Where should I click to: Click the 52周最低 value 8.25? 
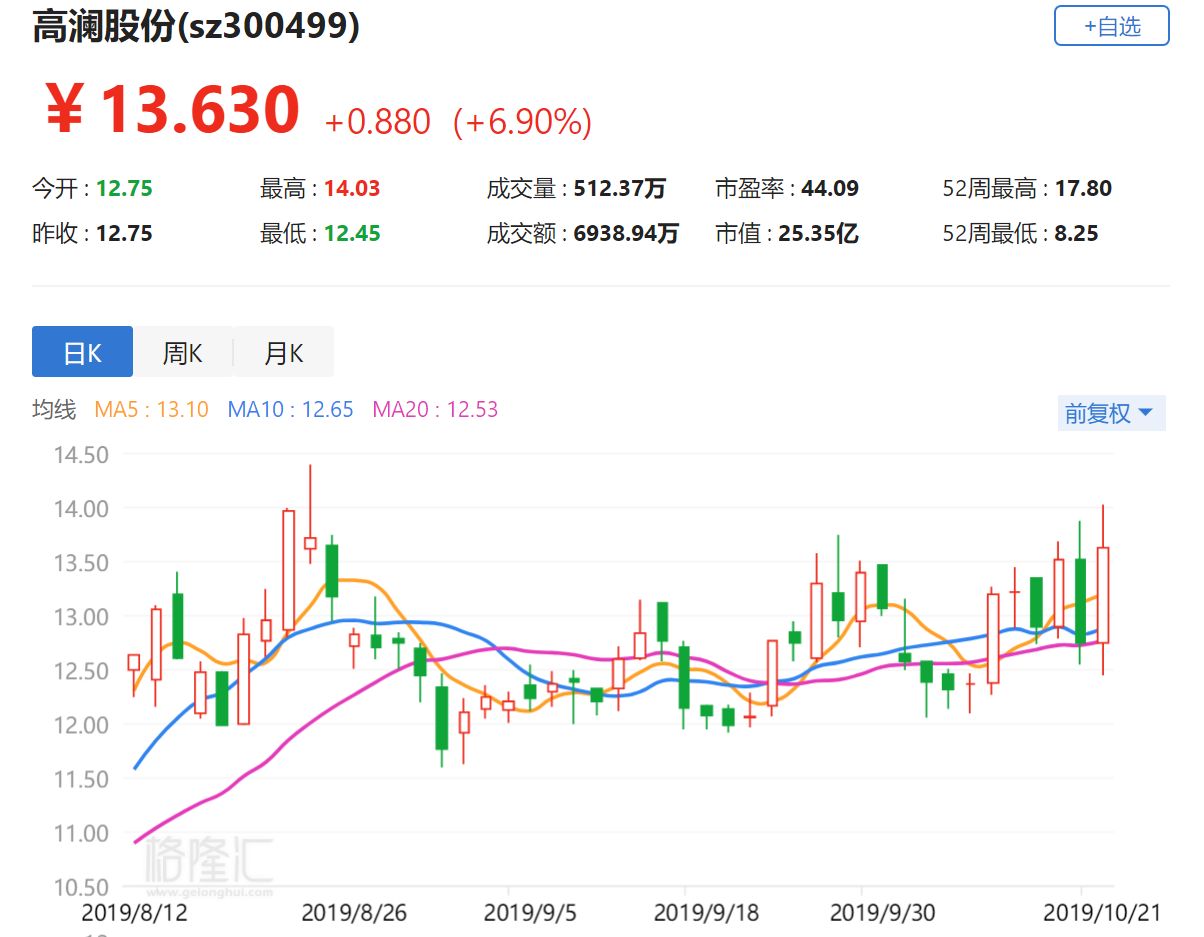click(x=1076, y=234)
